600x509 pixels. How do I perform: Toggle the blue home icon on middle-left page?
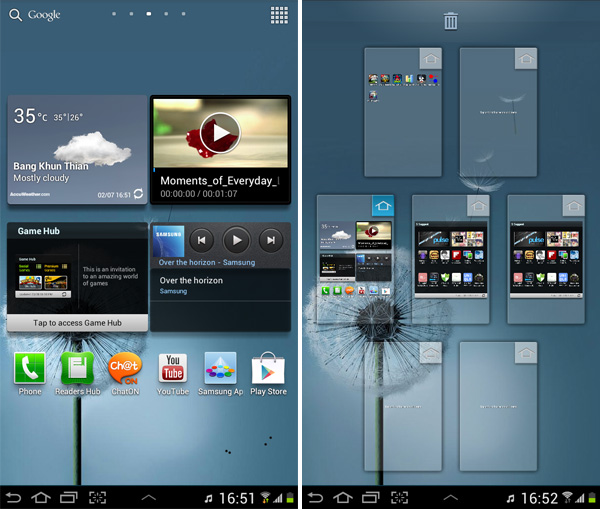[x=383, y=206]
